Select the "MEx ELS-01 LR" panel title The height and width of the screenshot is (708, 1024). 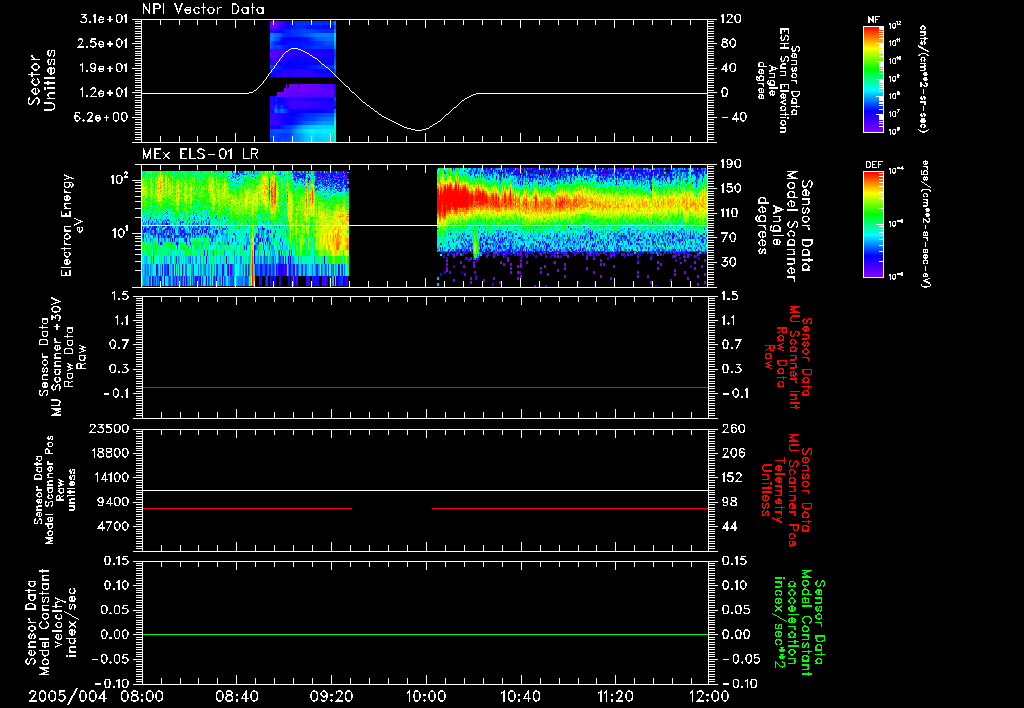point(200,154)
